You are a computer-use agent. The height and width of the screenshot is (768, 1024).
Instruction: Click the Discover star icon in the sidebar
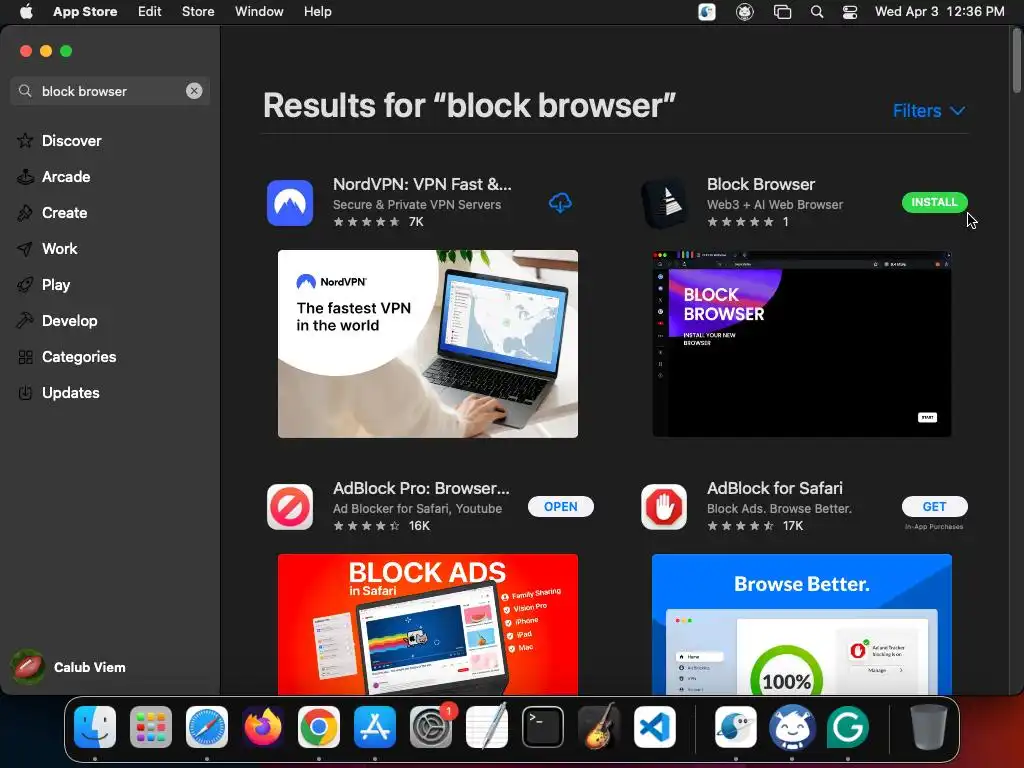point(25,140)
